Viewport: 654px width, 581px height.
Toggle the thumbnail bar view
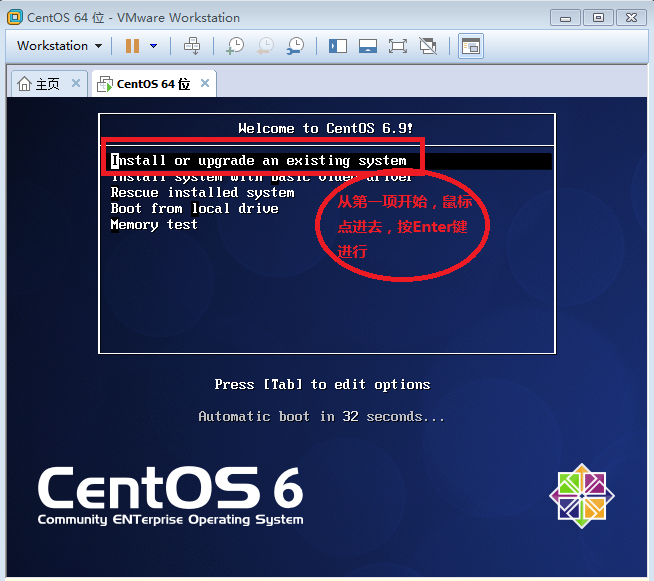(368, 45)
